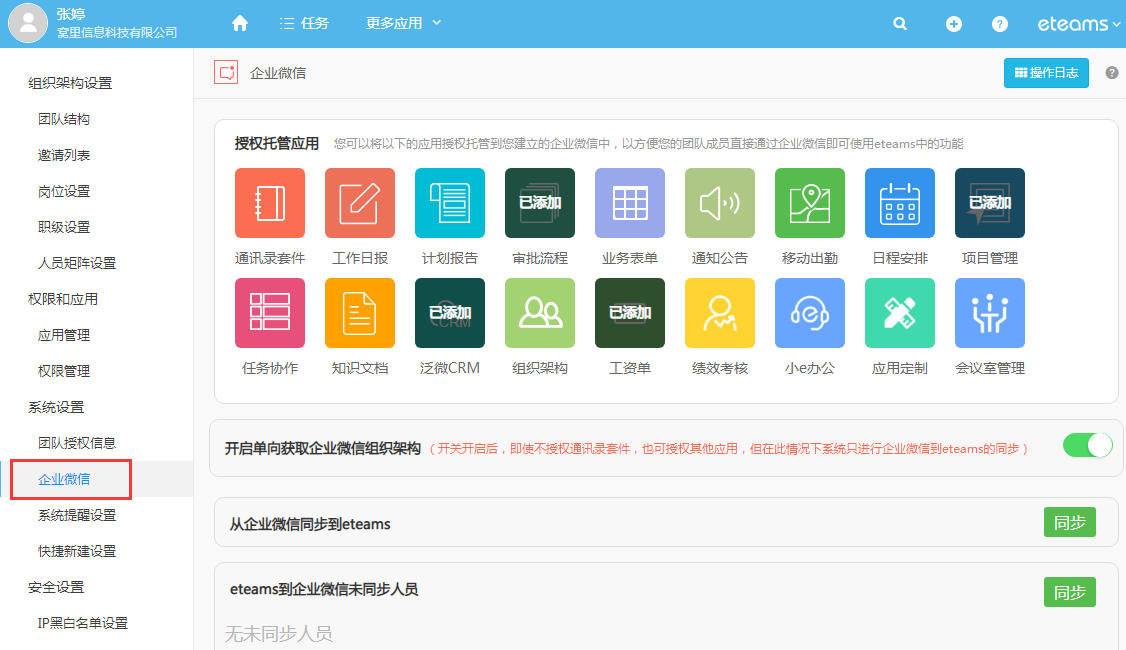This screenshot has height=650, width=1126.
Task: Go to 岗位设置 in the sidebar
Action: 64,191
